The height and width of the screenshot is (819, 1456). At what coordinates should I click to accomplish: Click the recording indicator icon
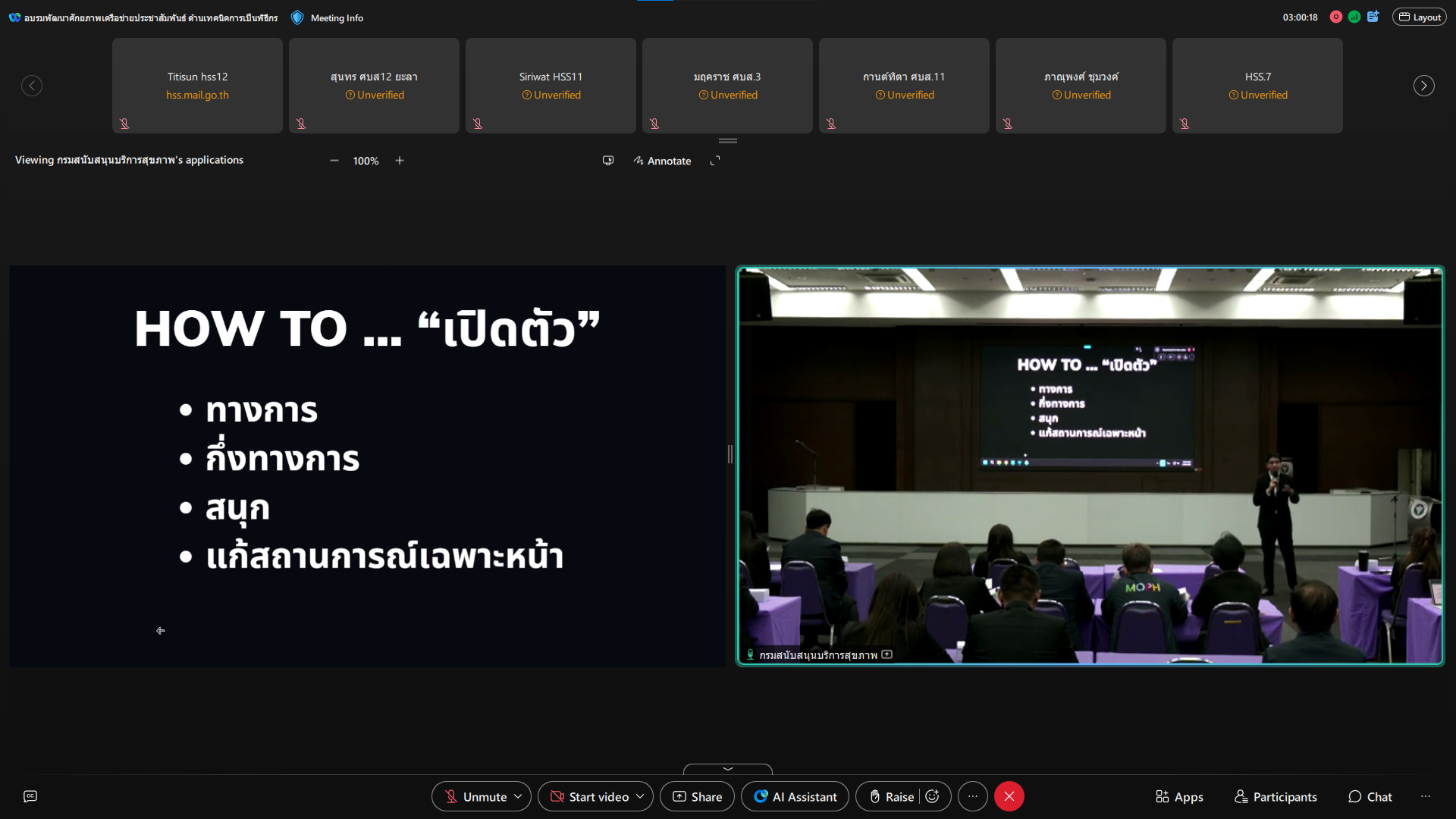1336,17
